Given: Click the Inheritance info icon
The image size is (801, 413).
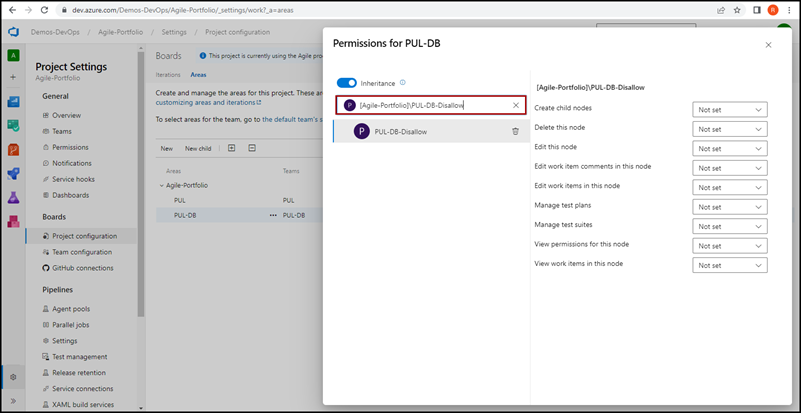Looking at the screenshot, I should pyautogui.click(x=403, y=82).
